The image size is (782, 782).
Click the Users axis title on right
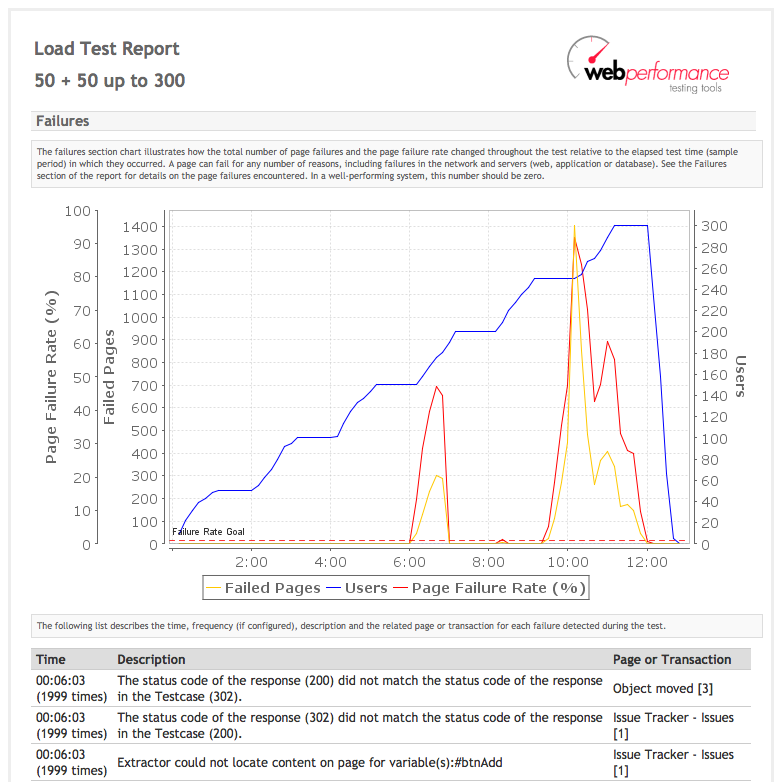(x=741, y=377)
